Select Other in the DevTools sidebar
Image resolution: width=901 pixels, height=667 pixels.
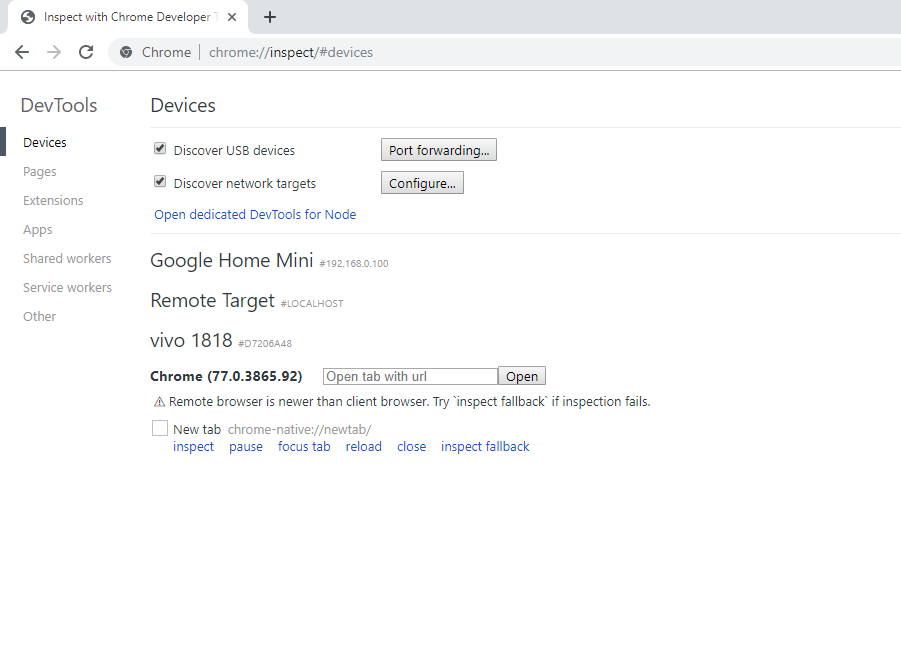[x=40, y=317]
